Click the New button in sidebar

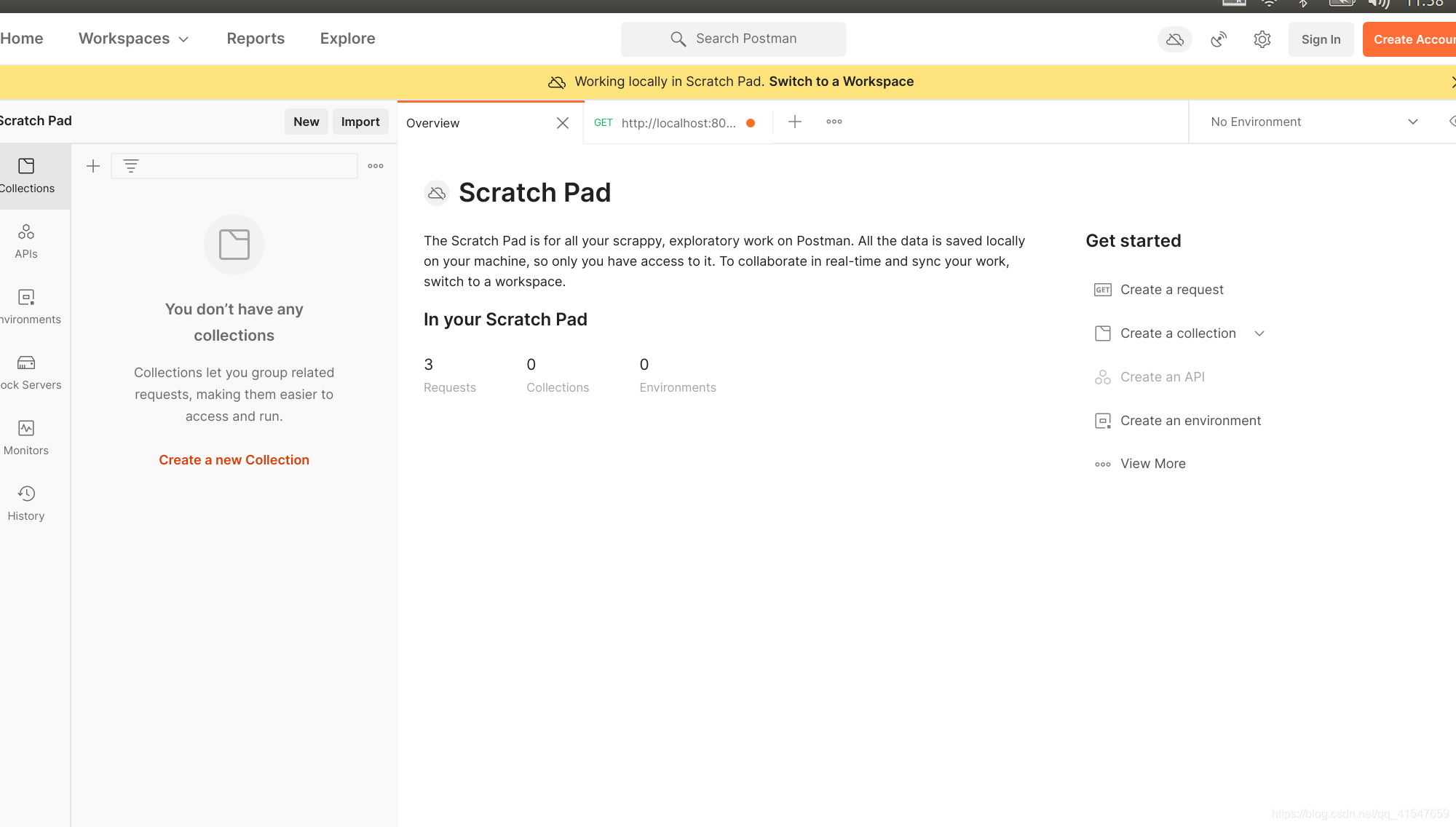tap(306, 120)
